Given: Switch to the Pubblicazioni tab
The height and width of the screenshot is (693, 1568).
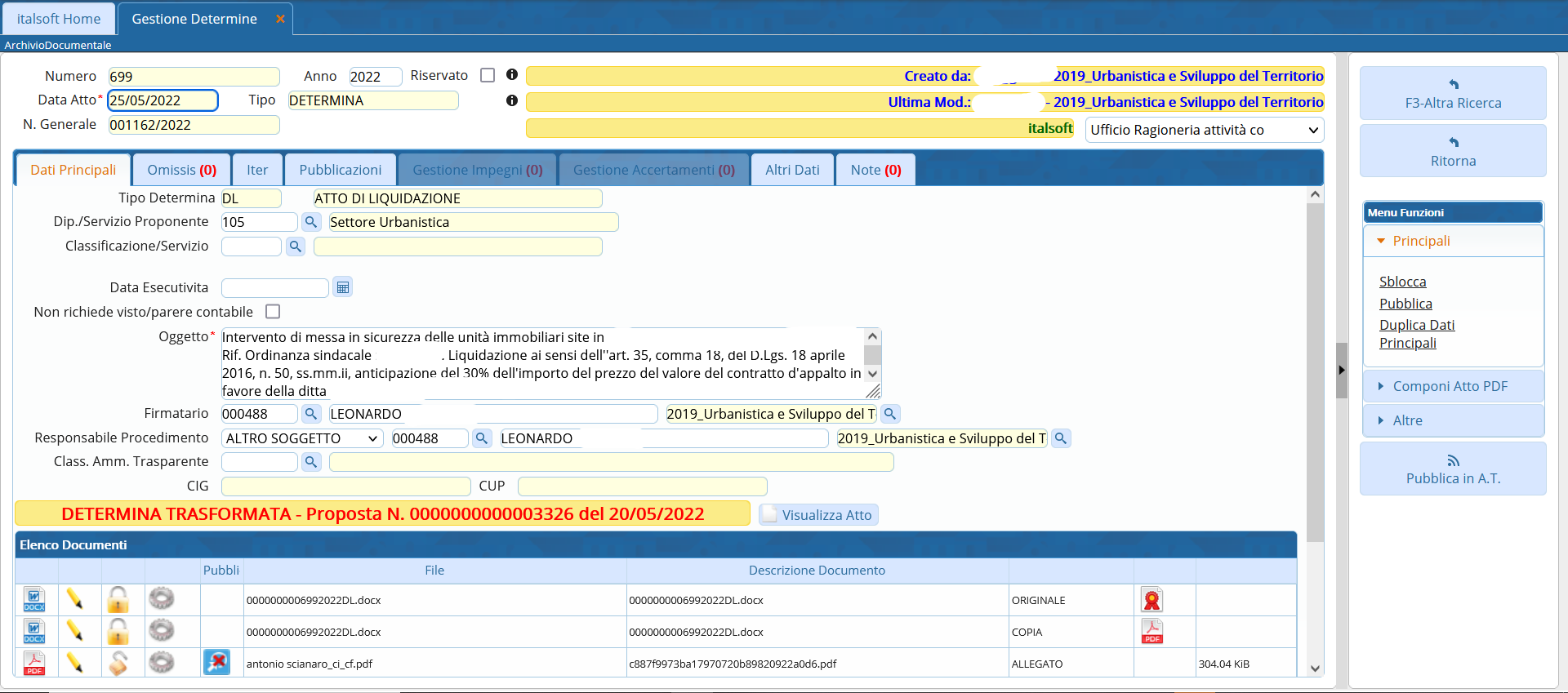Looking at the screenshot, I should click(340, 170).
